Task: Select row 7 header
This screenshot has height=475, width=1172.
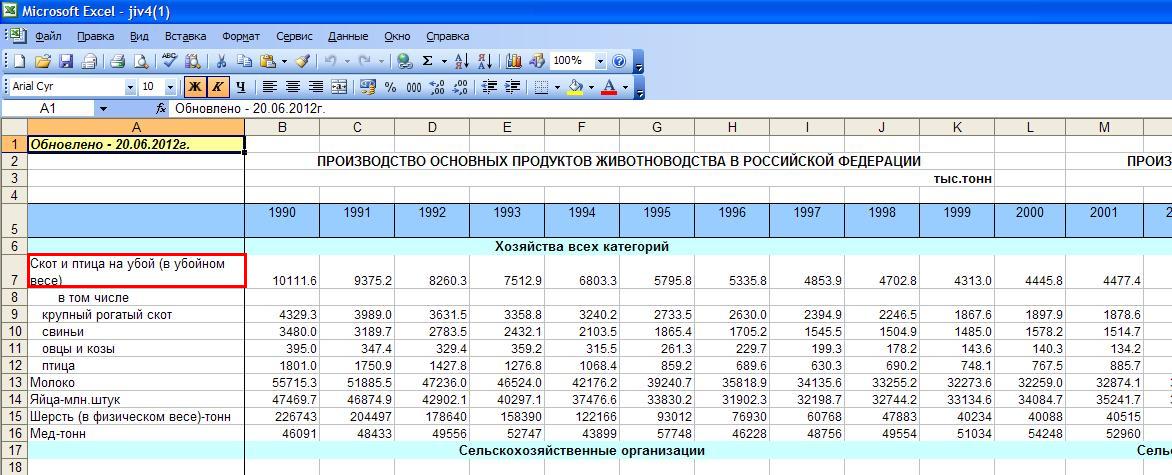Action: pos(13,271)
